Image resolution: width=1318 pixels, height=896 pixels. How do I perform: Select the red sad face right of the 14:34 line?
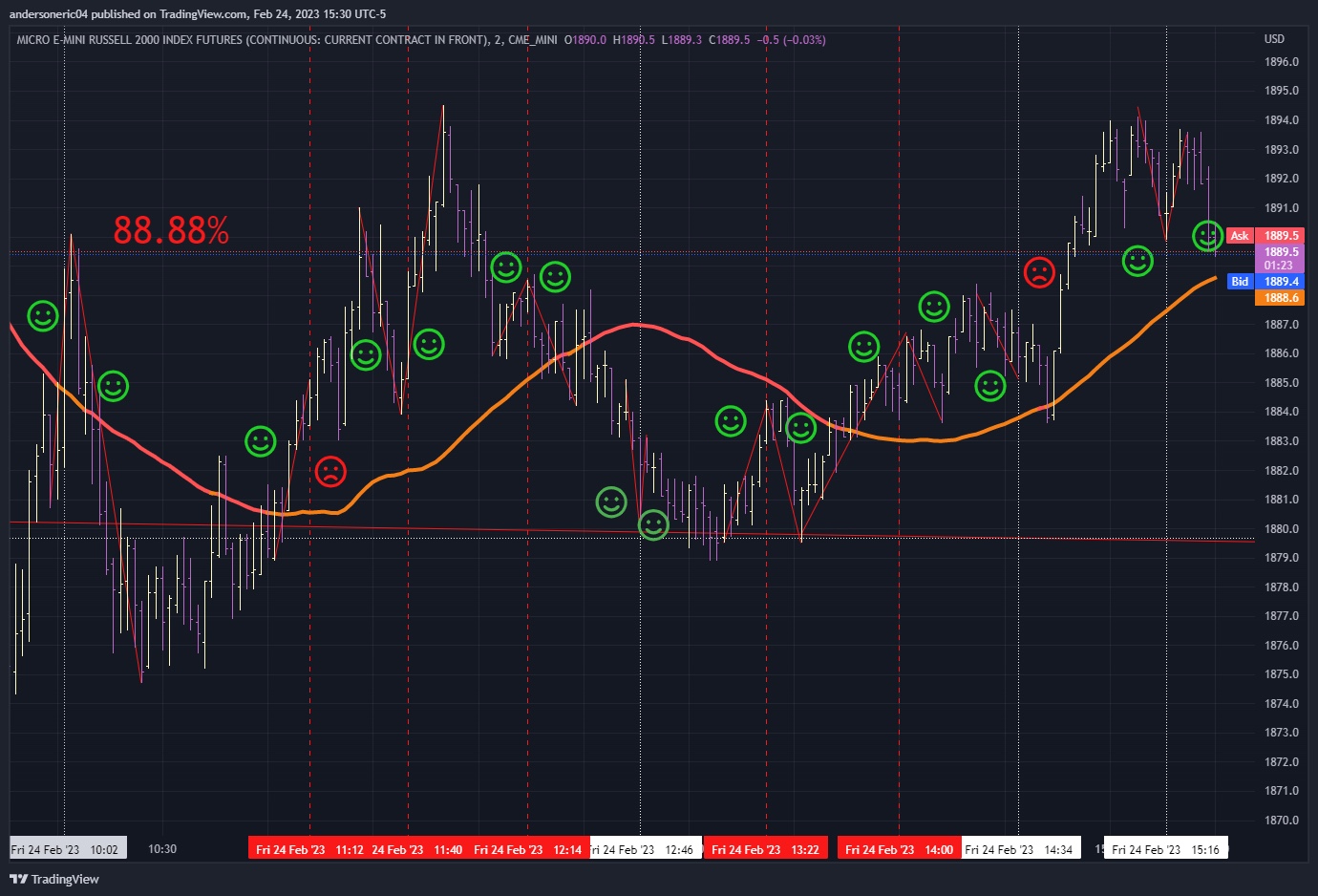coord(1039,272)
